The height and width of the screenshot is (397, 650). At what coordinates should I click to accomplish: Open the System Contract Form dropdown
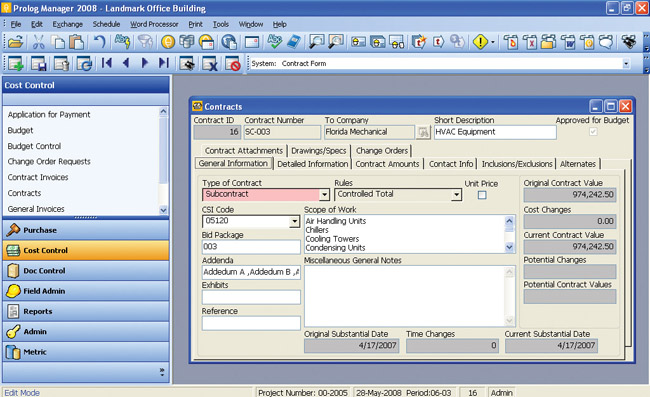point(626,64)
